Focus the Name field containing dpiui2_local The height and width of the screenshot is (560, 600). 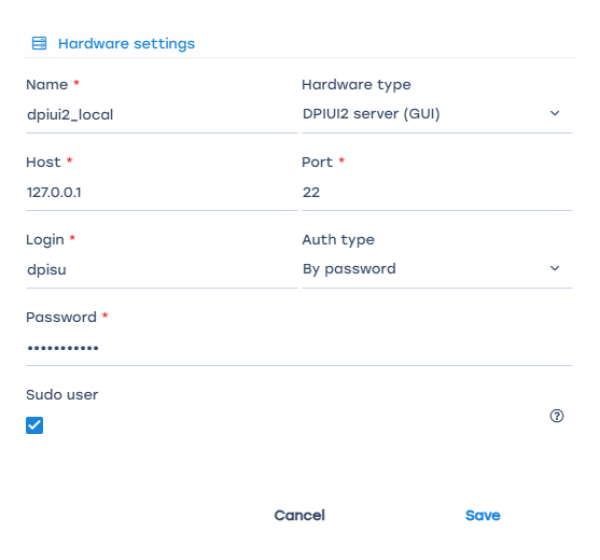160,114
